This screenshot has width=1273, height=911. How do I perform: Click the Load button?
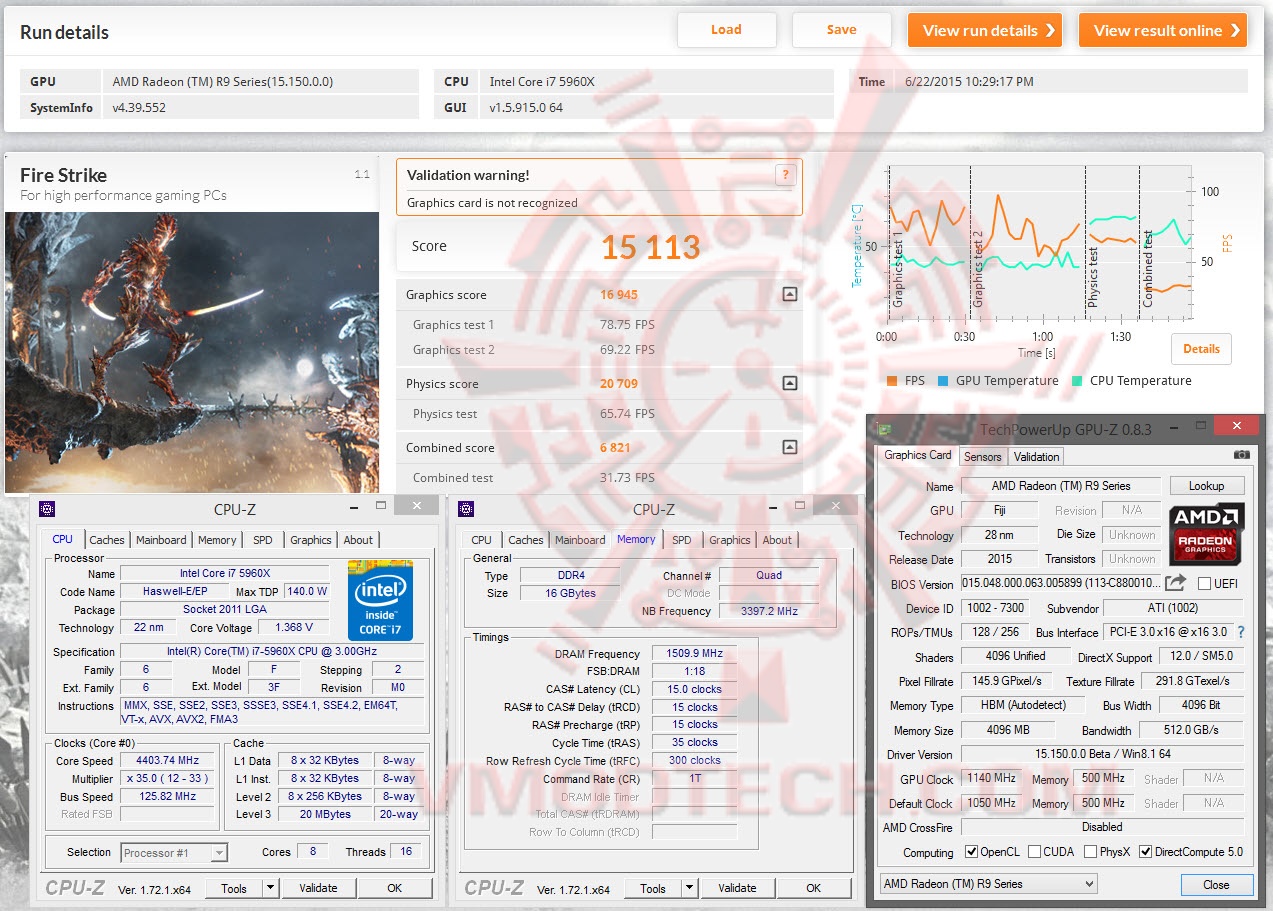(x=726, y=30)
